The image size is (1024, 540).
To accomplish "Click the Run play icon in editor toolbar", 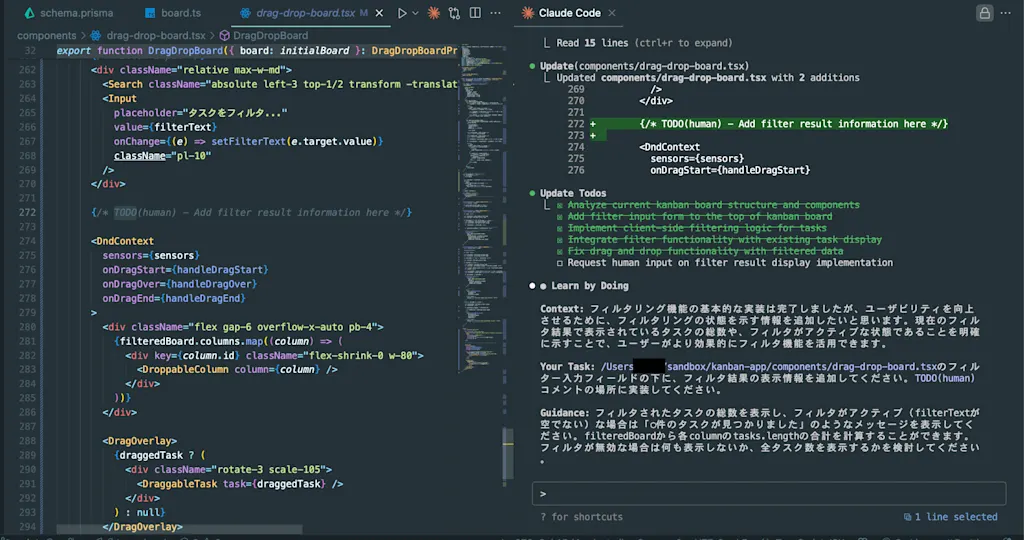I will pos(402,13).
